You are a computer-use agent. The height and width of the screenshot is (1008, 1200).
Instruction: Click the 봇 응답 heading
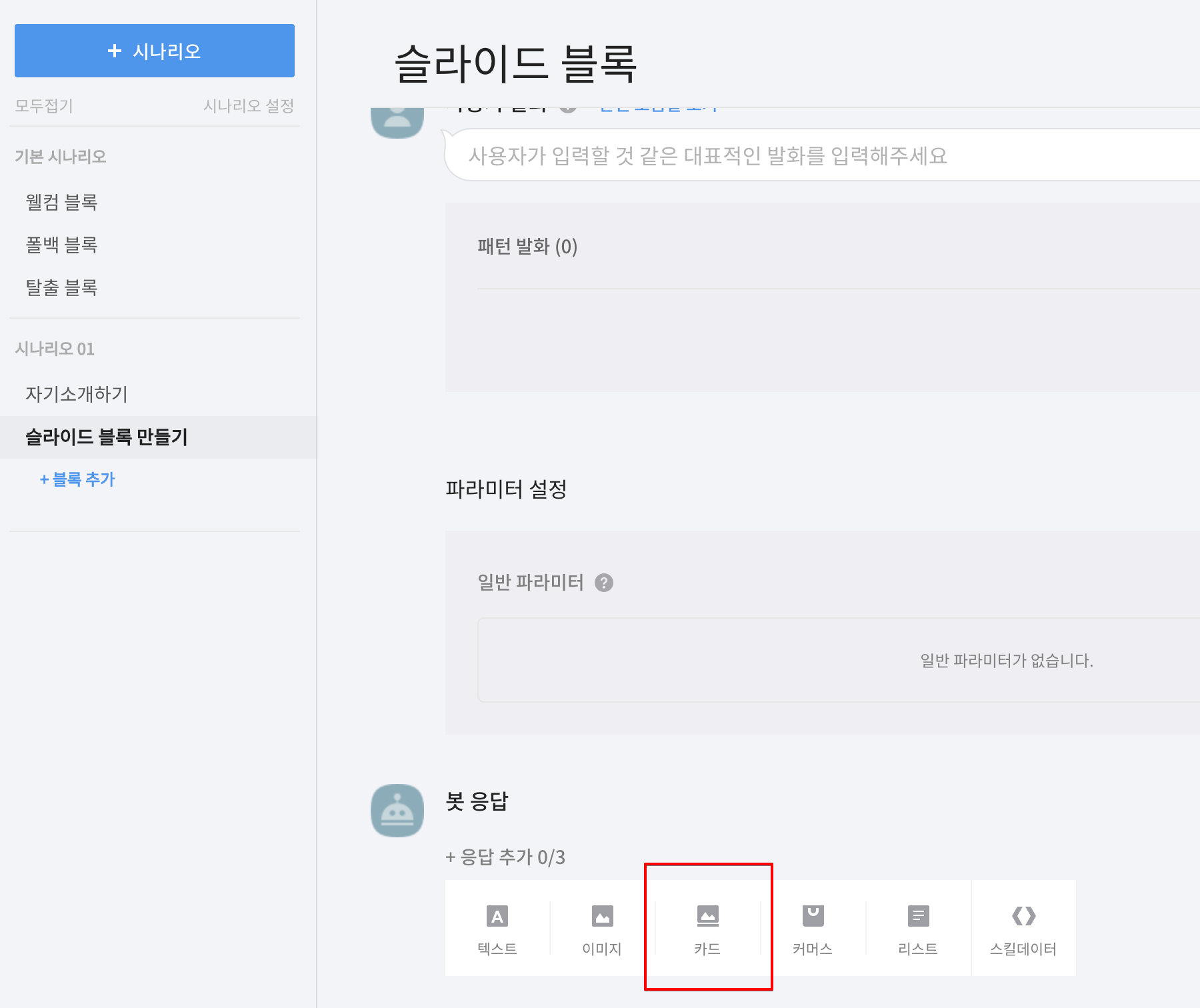[477, 801]
